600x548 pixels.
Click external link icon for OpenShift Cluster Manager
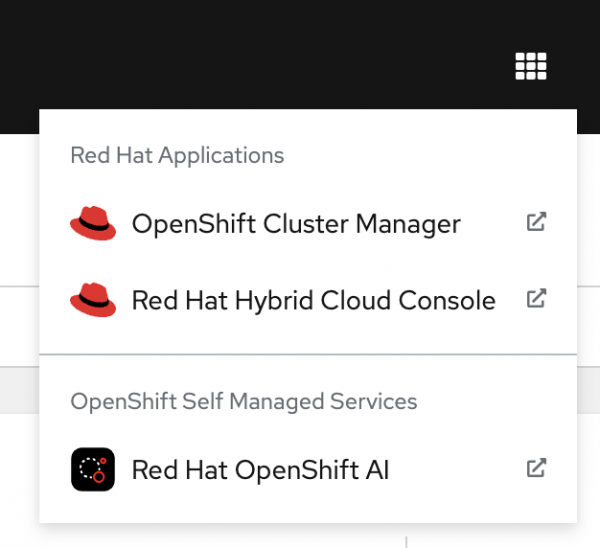pyautogui.click(x=536, y=223)
